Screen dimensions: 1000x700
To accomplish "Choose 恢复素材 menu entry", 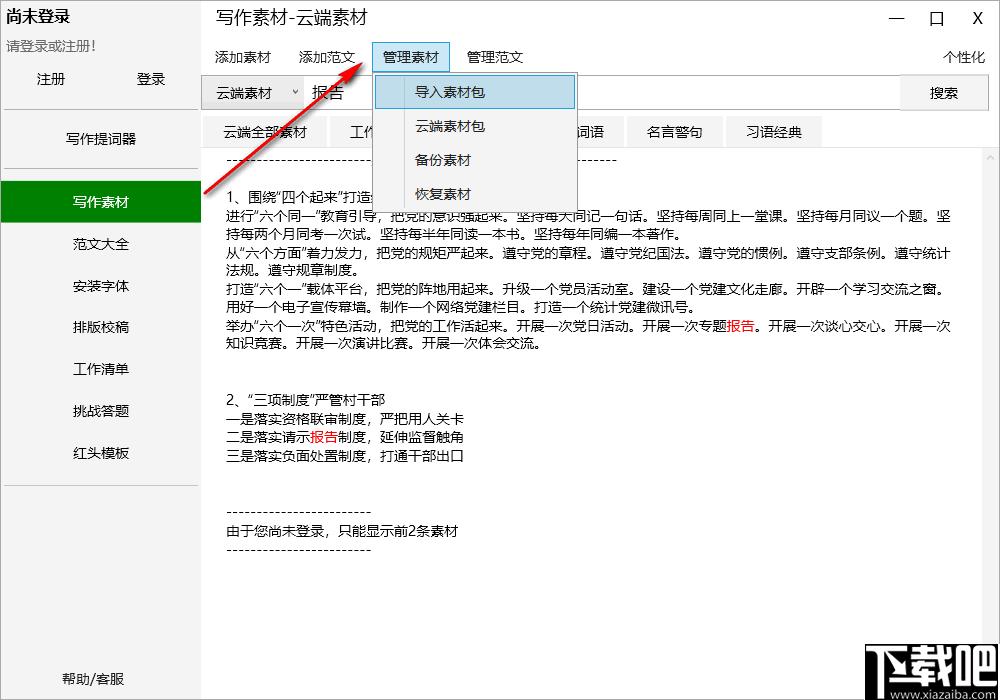I will [x=474, y=194].
